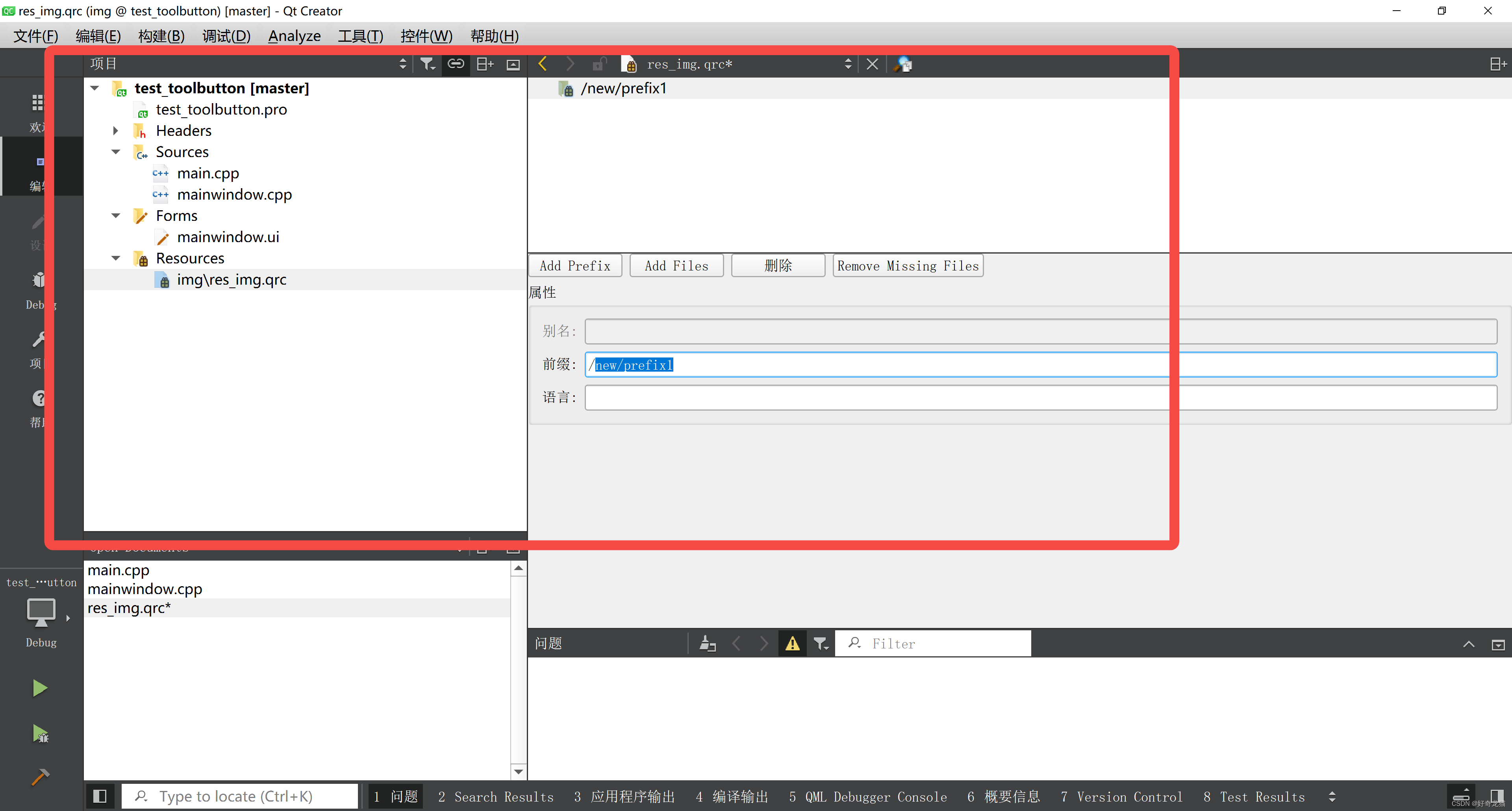Open the Welcome mode grid icon
The height and width of the screenshot is (811, 1512).
point(37,103)
